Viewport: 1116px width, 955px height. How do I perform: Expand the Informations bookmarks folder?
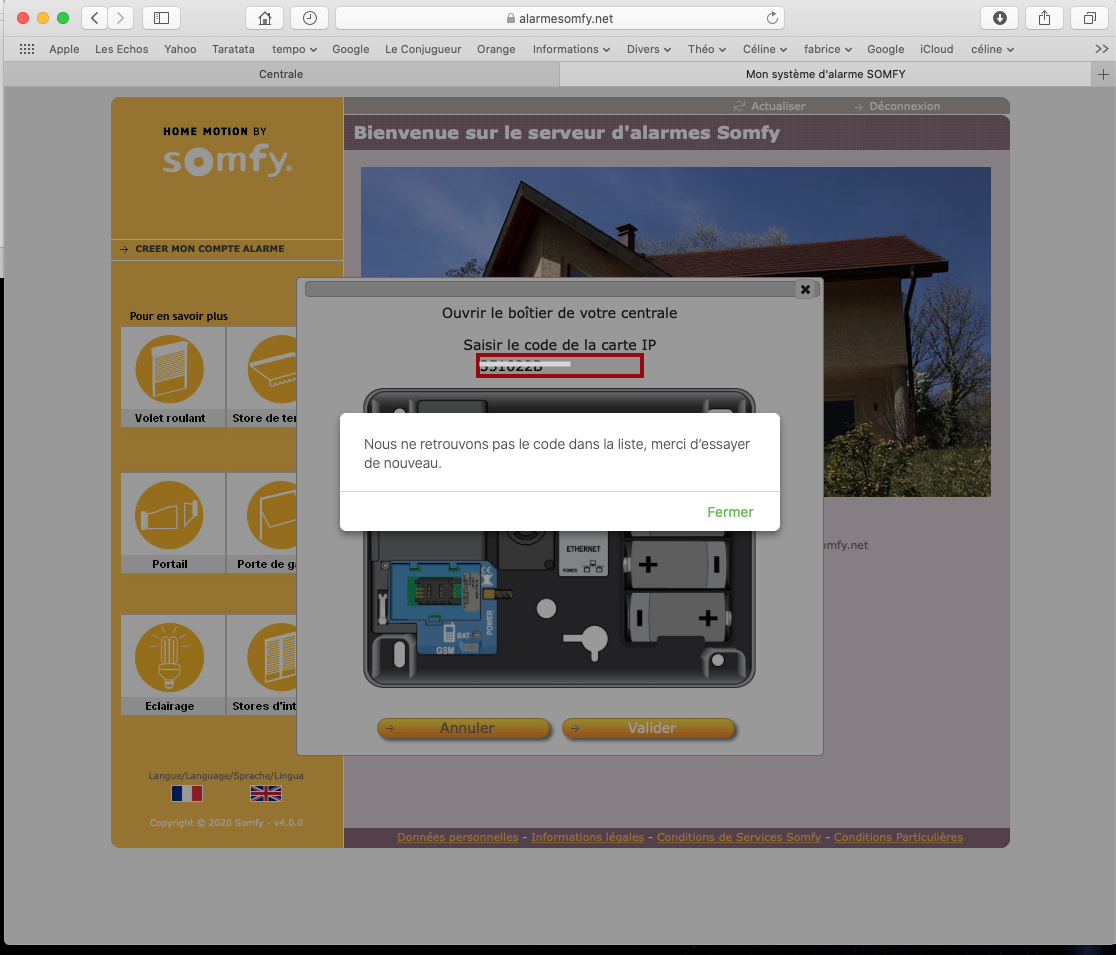click(571, 49)
